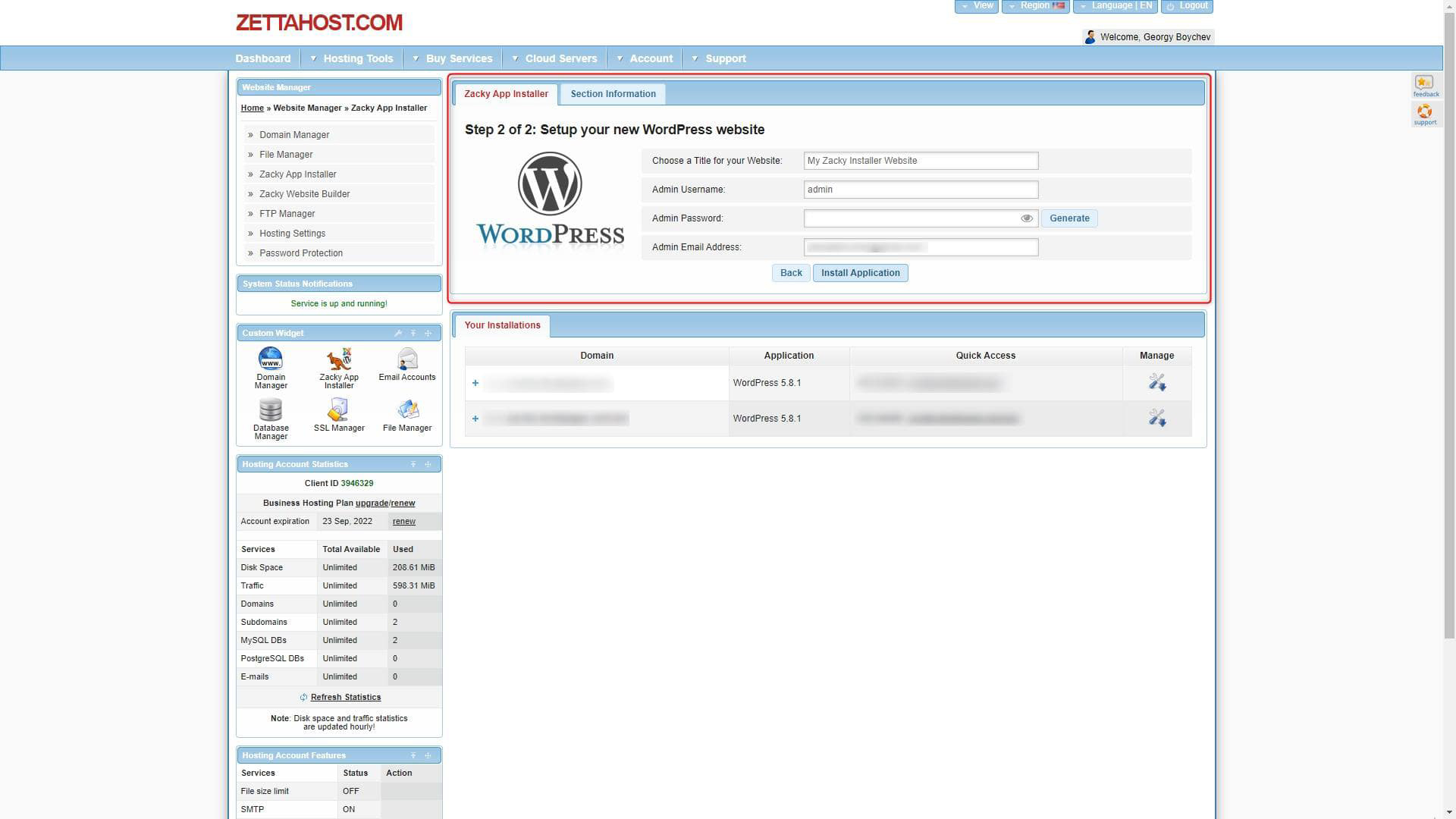Viewport: 1456px width, 819px height.
Task: Click wrench settings icon on Custom Widget
Action: point(398,334)
